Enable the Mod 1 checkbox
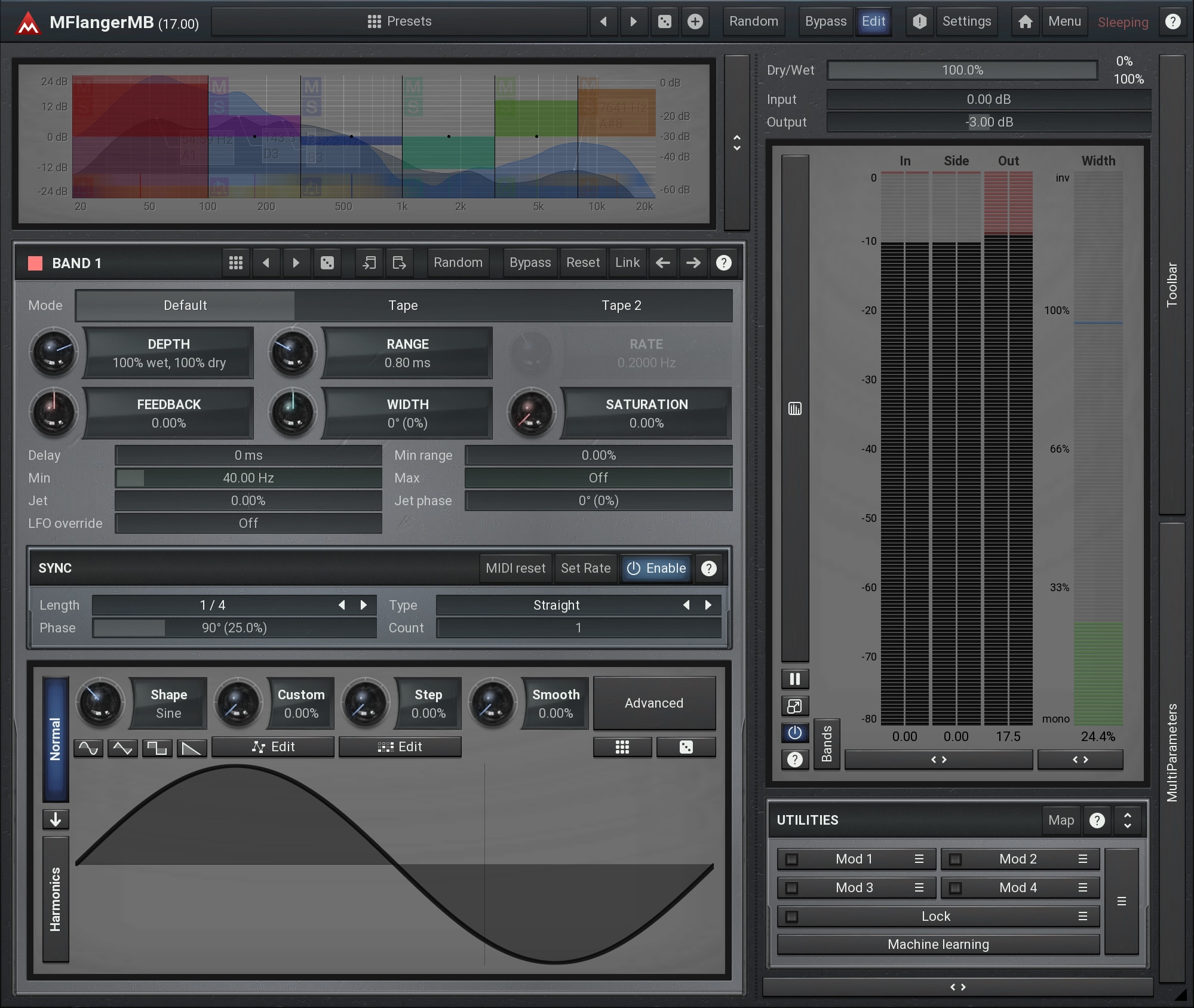This screenshot has width=1194, height=1008. [x=791, y=859]
